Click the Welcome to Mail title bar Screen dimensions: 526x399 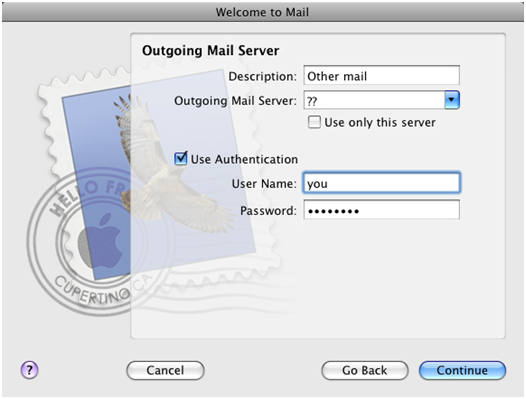tap(263, 12)
